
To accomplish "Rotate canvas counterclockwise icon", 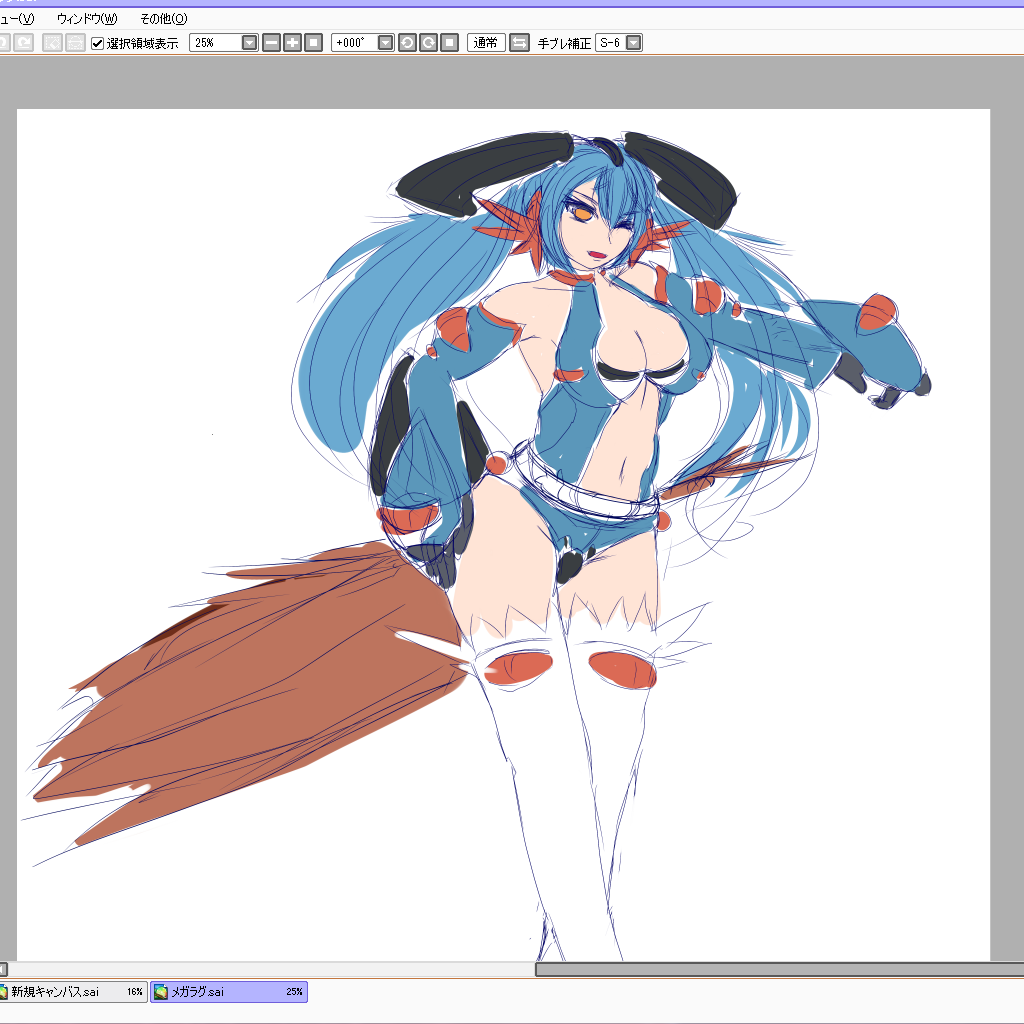I will [407, 43].
